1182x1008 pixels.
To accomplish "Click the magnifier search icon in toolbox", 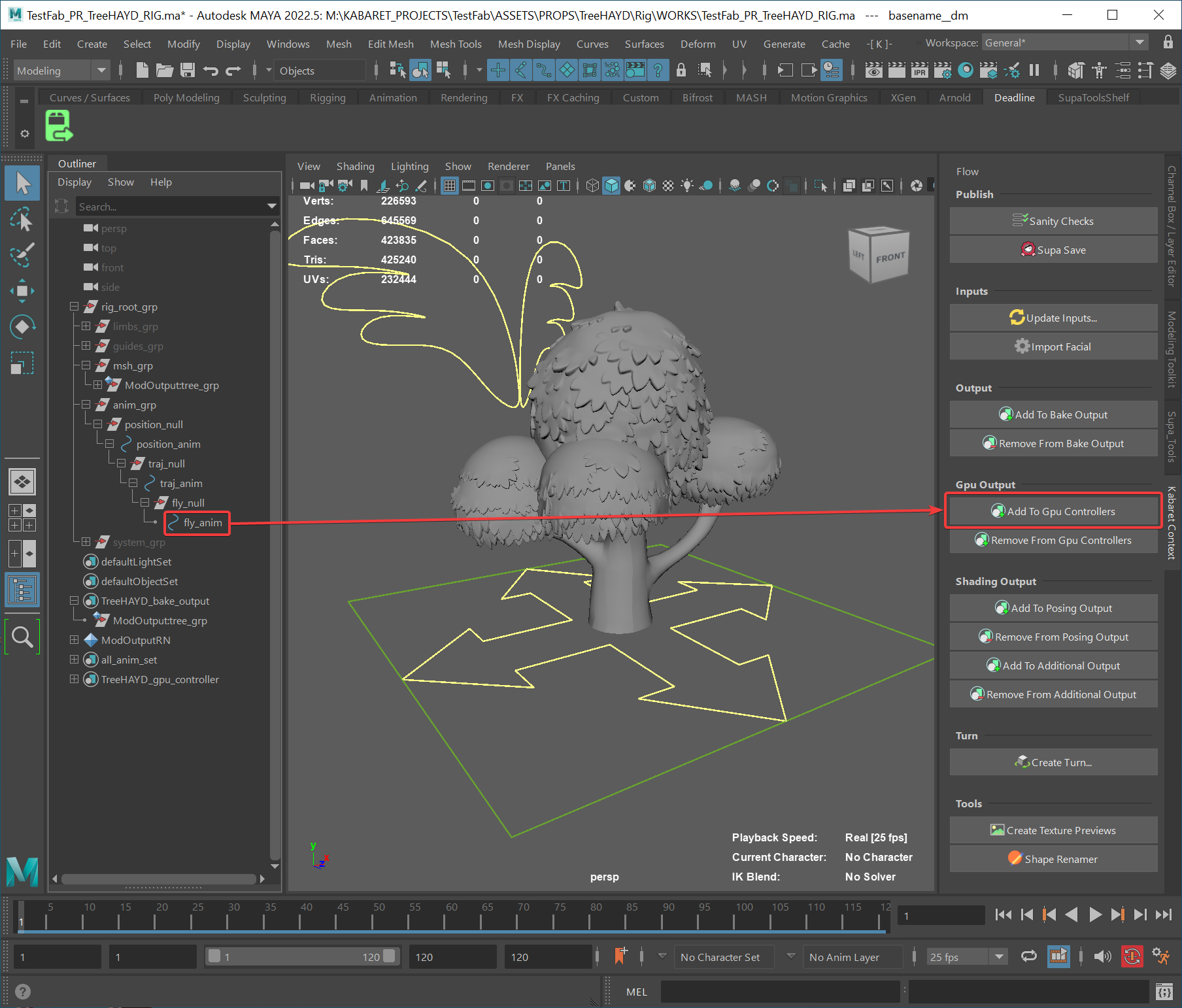I will tap(22, 636).
